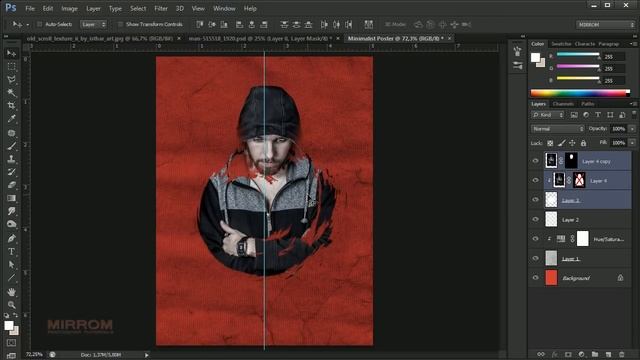Select the Gradient tool

(11, 198)
